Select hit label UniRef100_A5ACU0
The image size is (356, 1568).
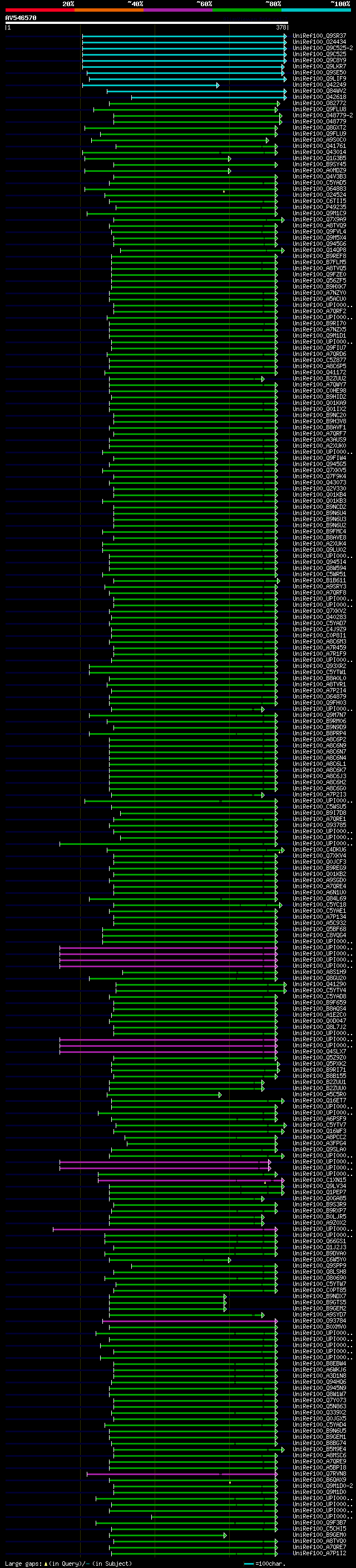coord(319,299)
